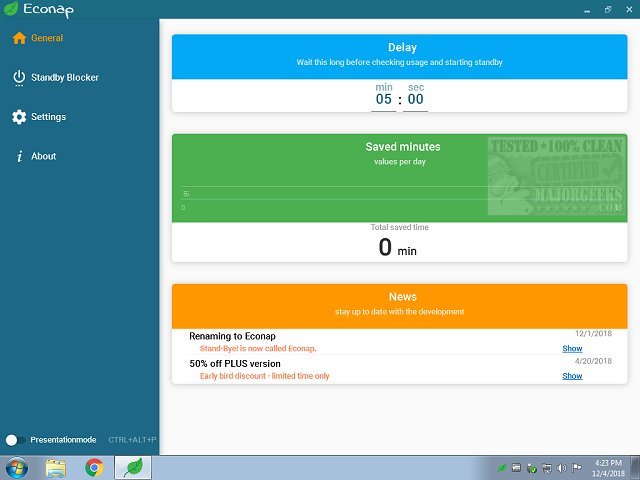Viewport: 640px width, 480px height.
Task: Click the Presentationmode label
Action: tap(63, 440)
